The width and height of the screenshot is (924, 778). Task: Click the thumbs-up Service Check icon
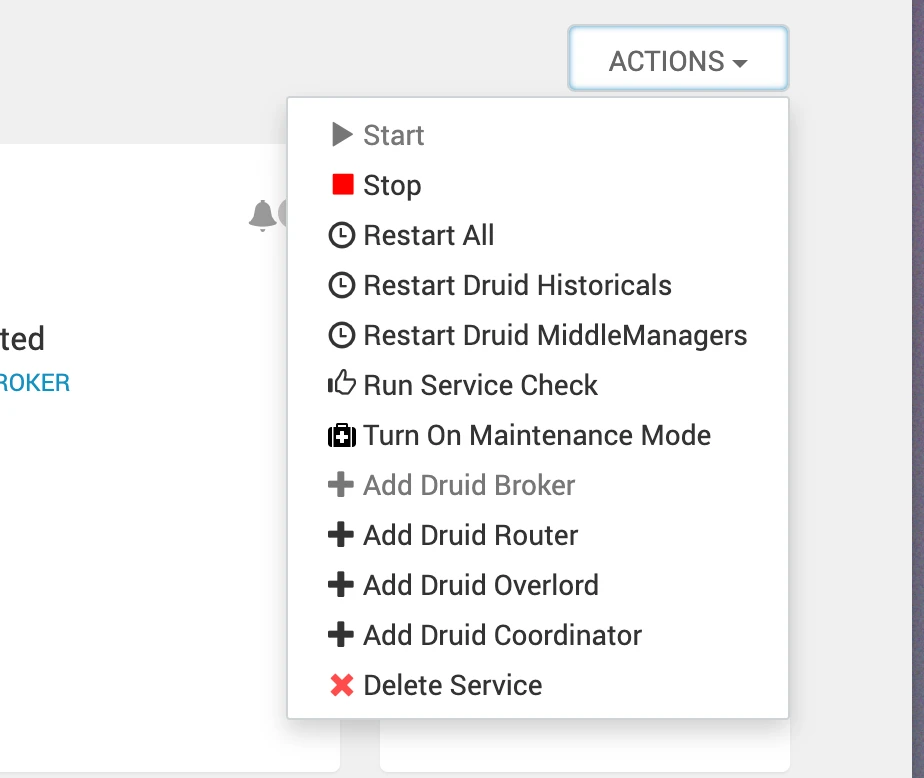(x=342, y=383)
